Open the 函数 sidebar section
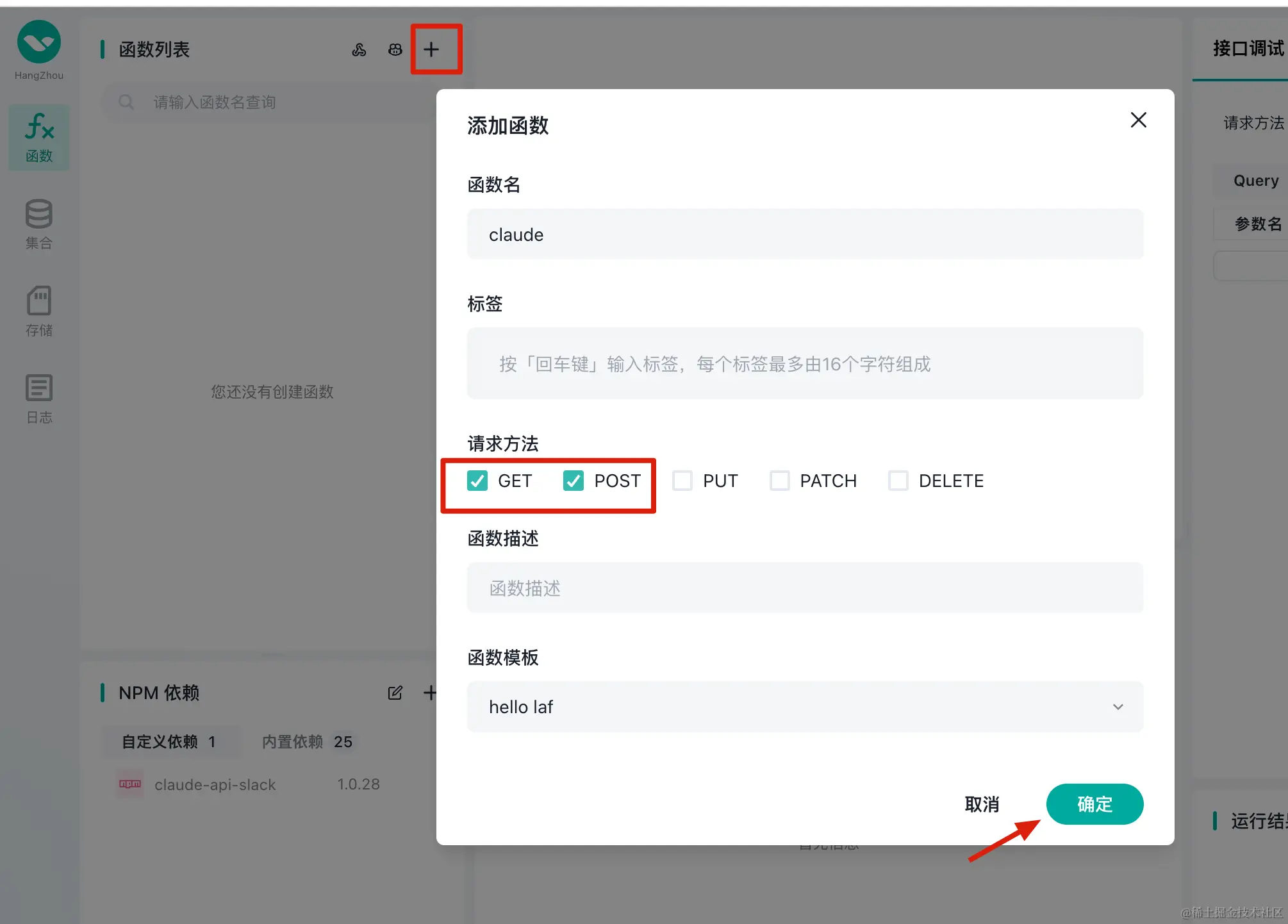The width and height of the screenshot is (1288, 924). (x=39, y=137)
